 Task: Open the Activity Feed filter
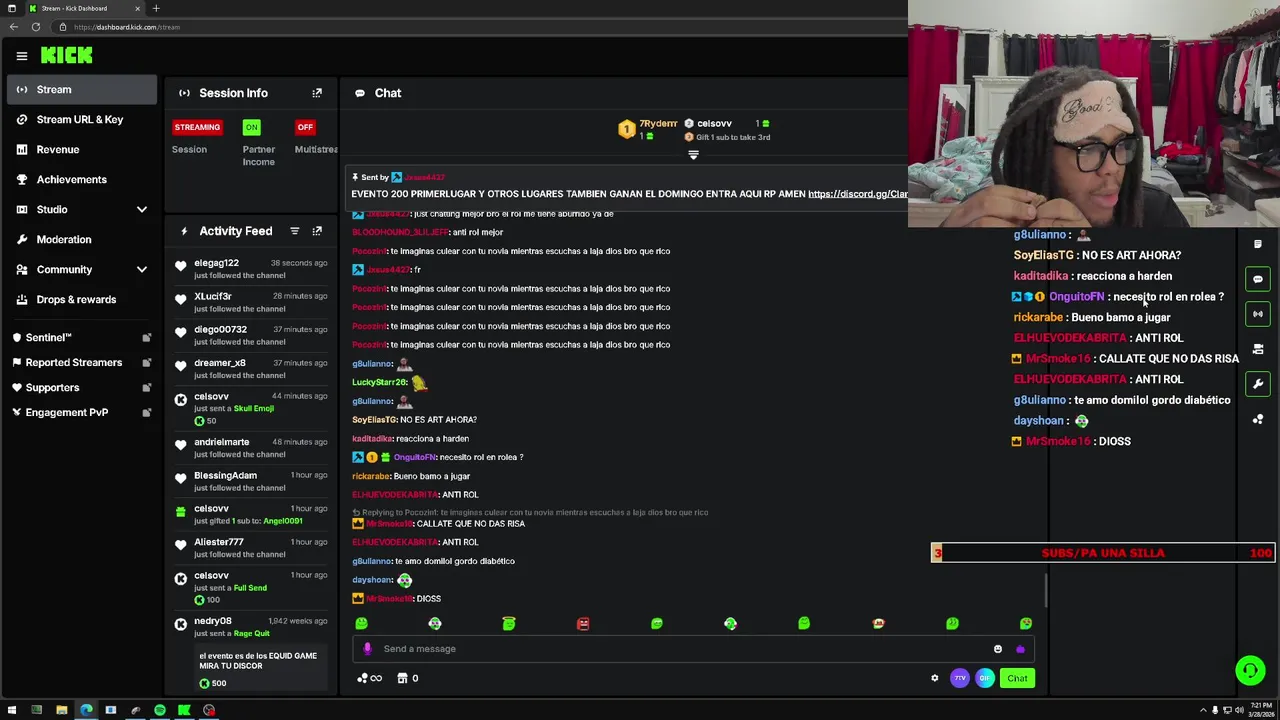pyautogui.click(x=294, y=231)
